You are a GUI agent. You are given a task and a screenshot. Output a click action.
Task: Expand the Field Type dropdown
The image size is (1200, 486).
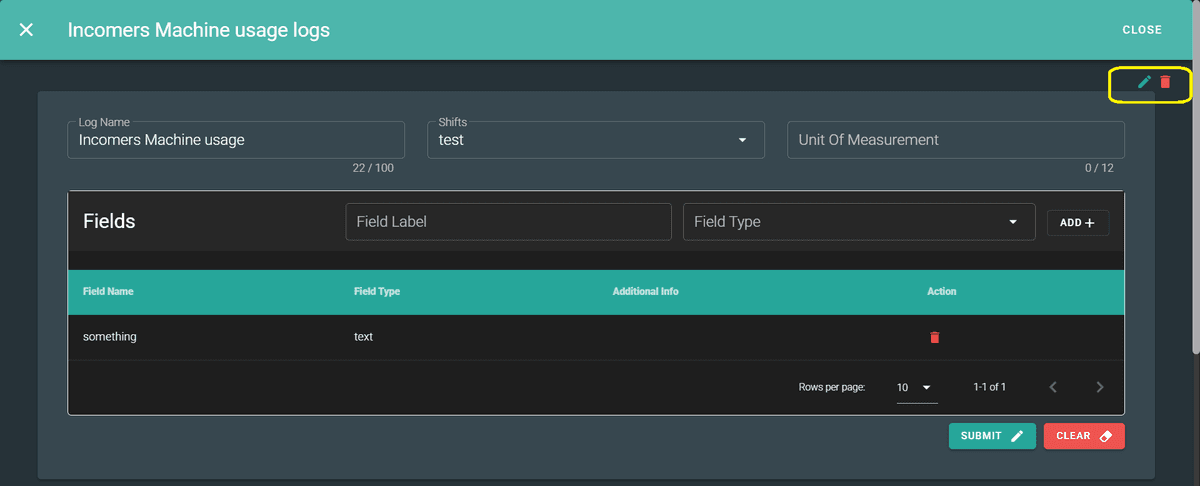(x=1012, y=222)
